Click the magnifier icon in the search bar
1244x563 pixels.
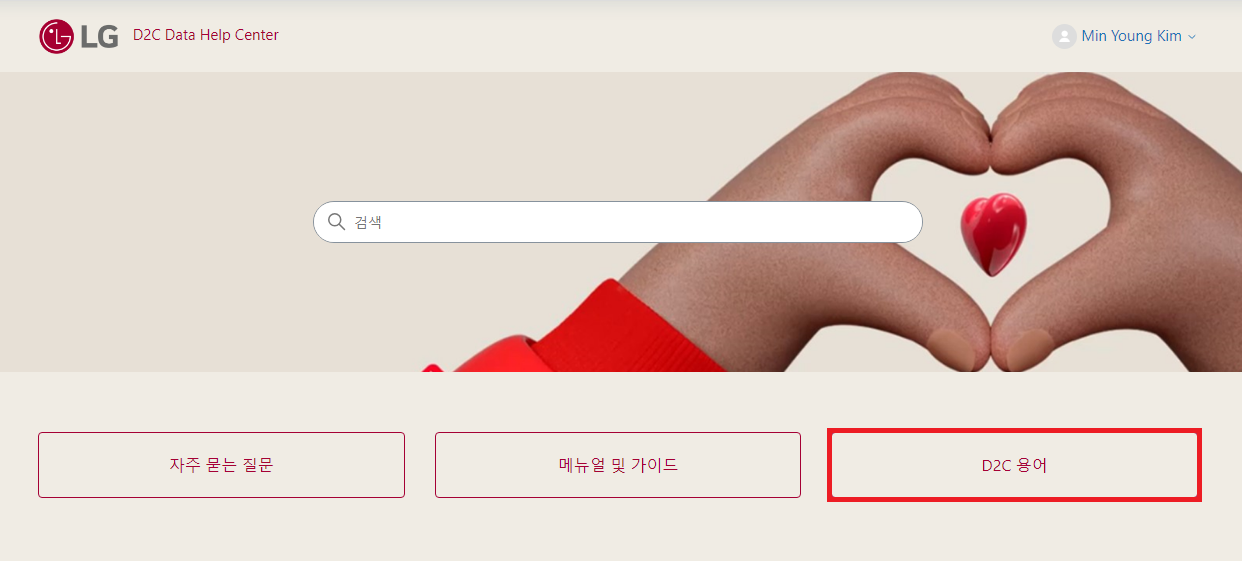click(x=337, y=222)
